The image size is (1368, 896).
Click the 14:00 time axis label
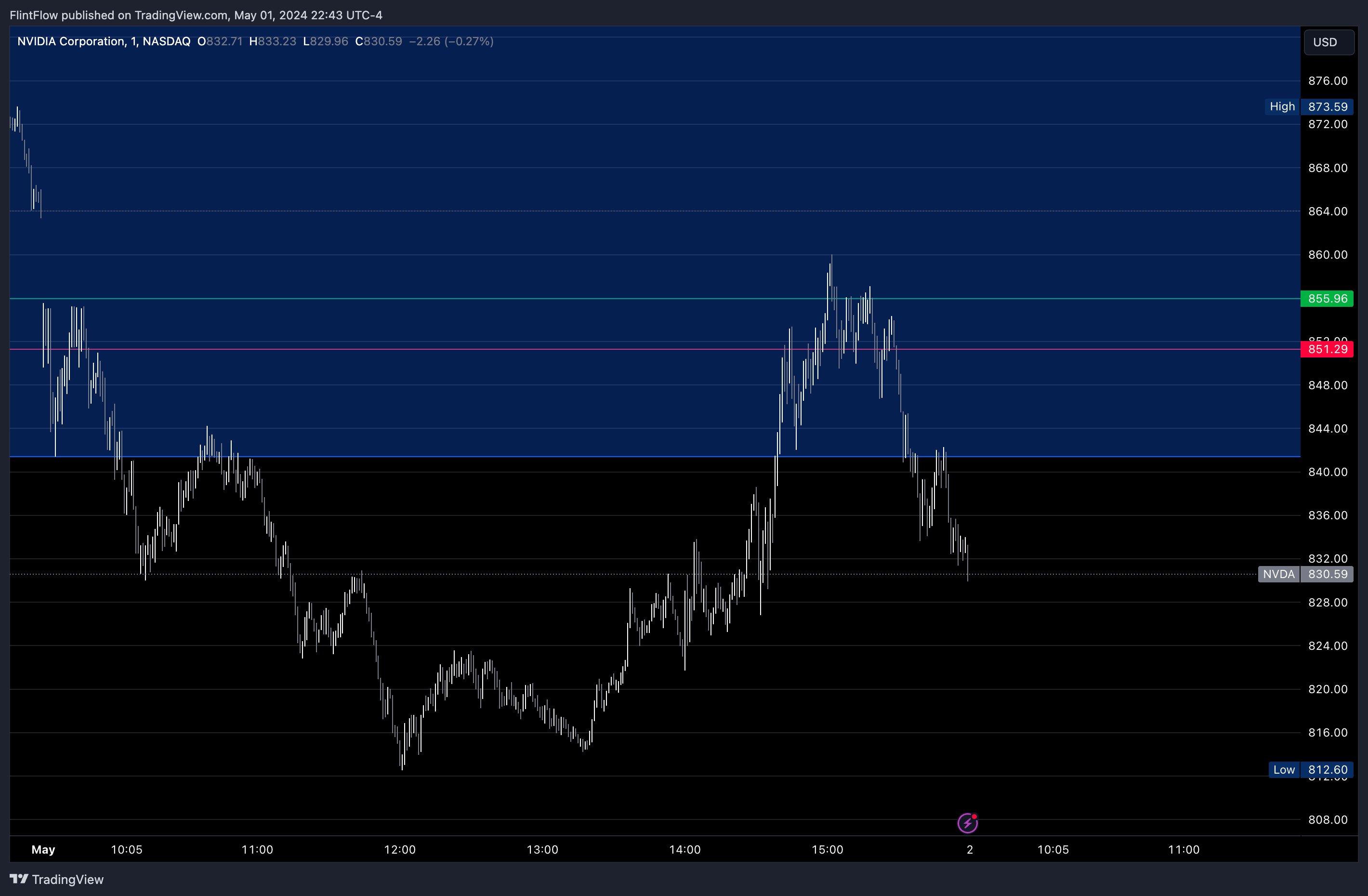(x=685, y=849)
